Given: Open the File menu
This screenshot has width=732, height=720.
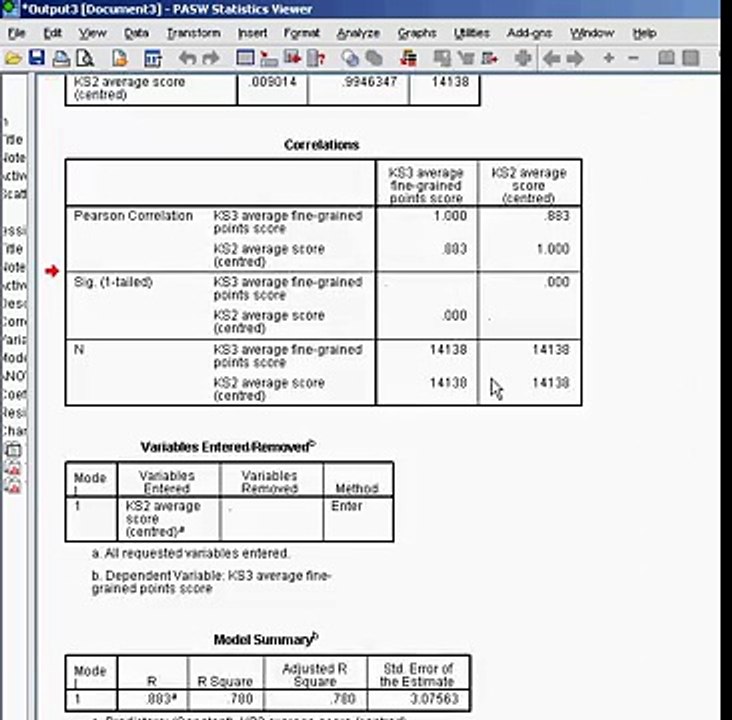Looking at the screenshot, I should click(17, 33).
